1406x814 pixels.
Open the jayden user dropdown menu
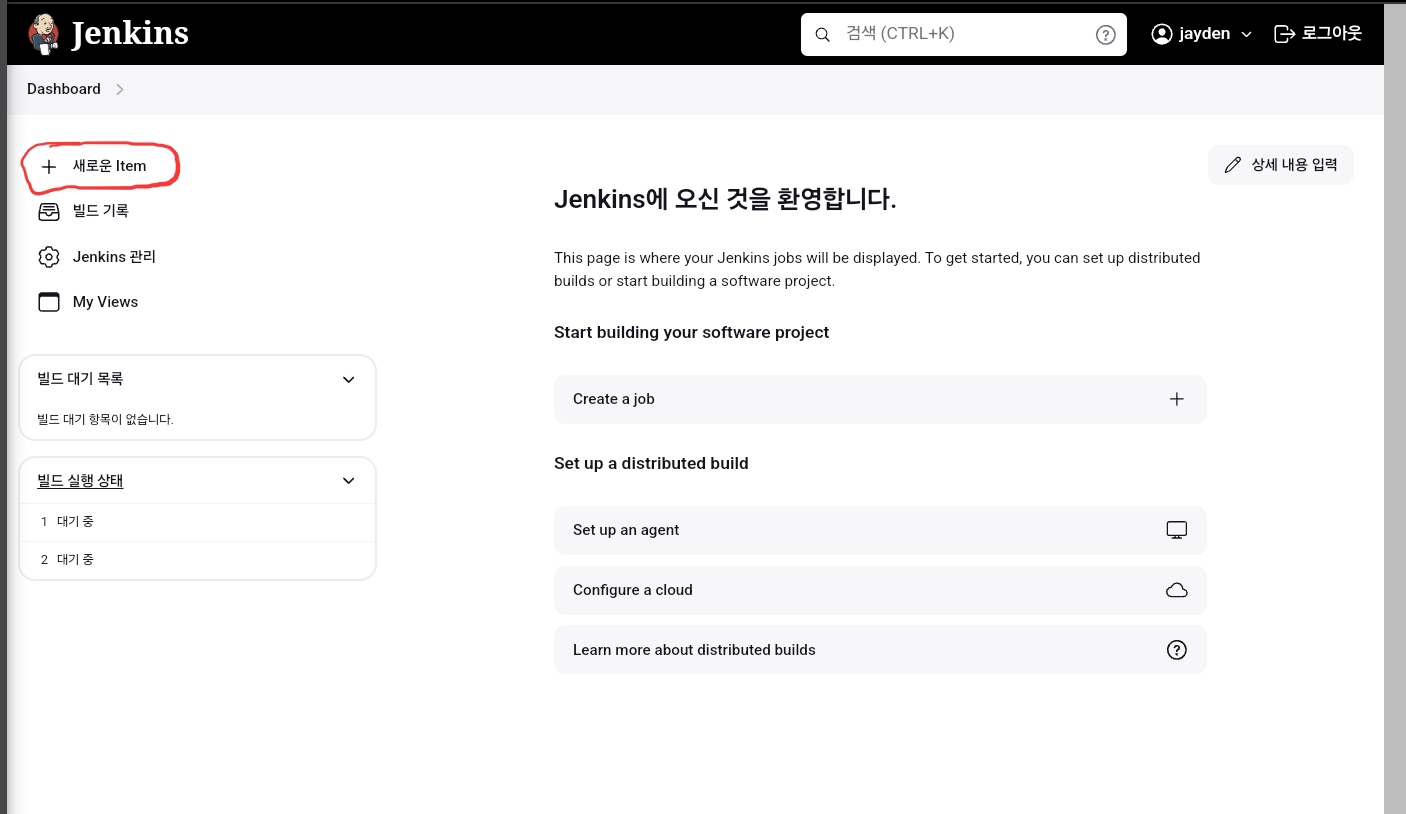pos(1201,33)
